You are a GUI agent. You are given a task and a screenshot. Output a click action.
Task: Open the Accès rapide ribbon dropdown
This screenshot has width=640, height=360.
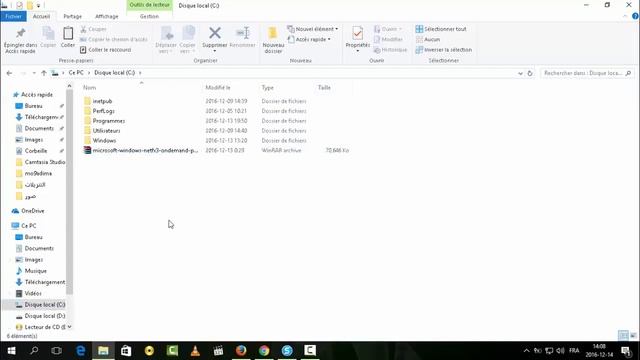309,39
